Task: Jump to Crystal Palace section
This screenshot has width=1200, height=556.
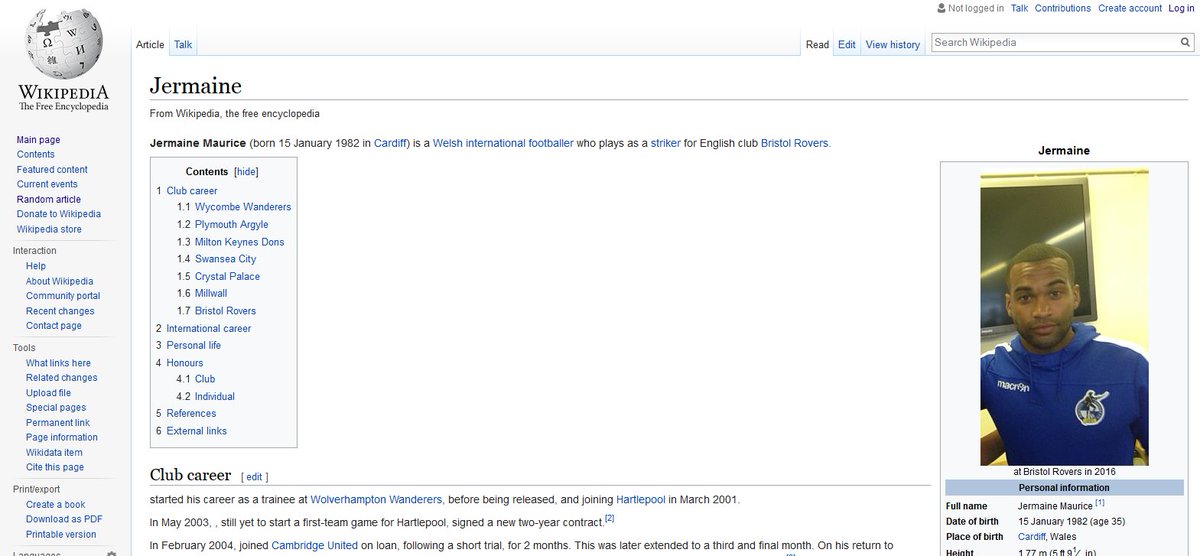Action: [227, 276]
